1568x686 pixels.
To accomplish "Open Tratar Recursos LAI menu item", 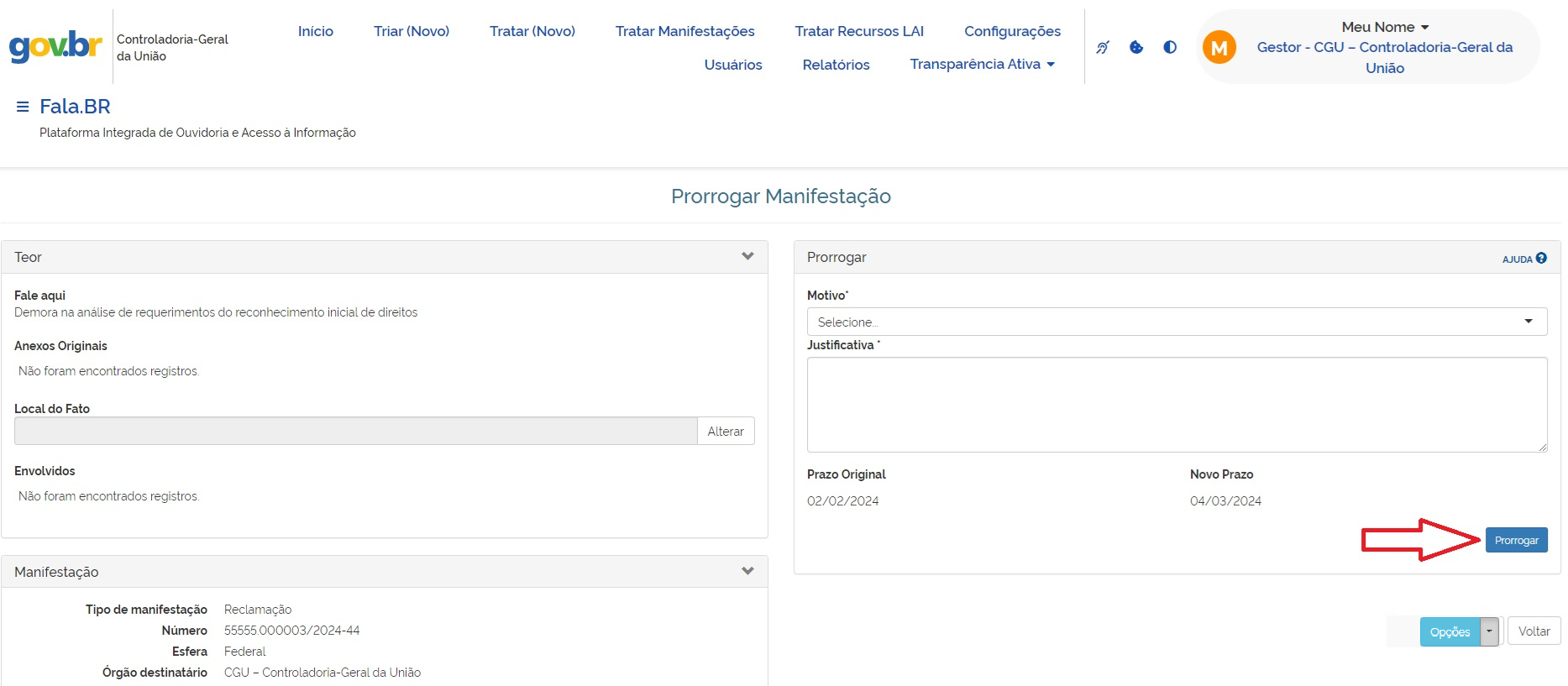I will pyautogui.click(x=859, y=31).
